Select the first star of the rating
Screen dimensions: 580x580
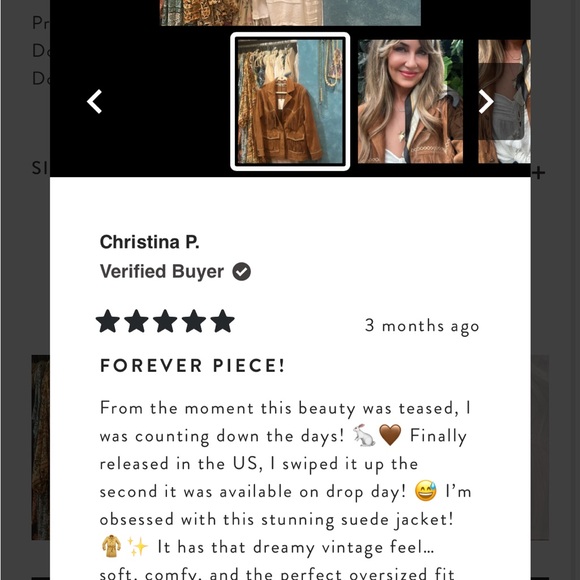click(108, 321)
